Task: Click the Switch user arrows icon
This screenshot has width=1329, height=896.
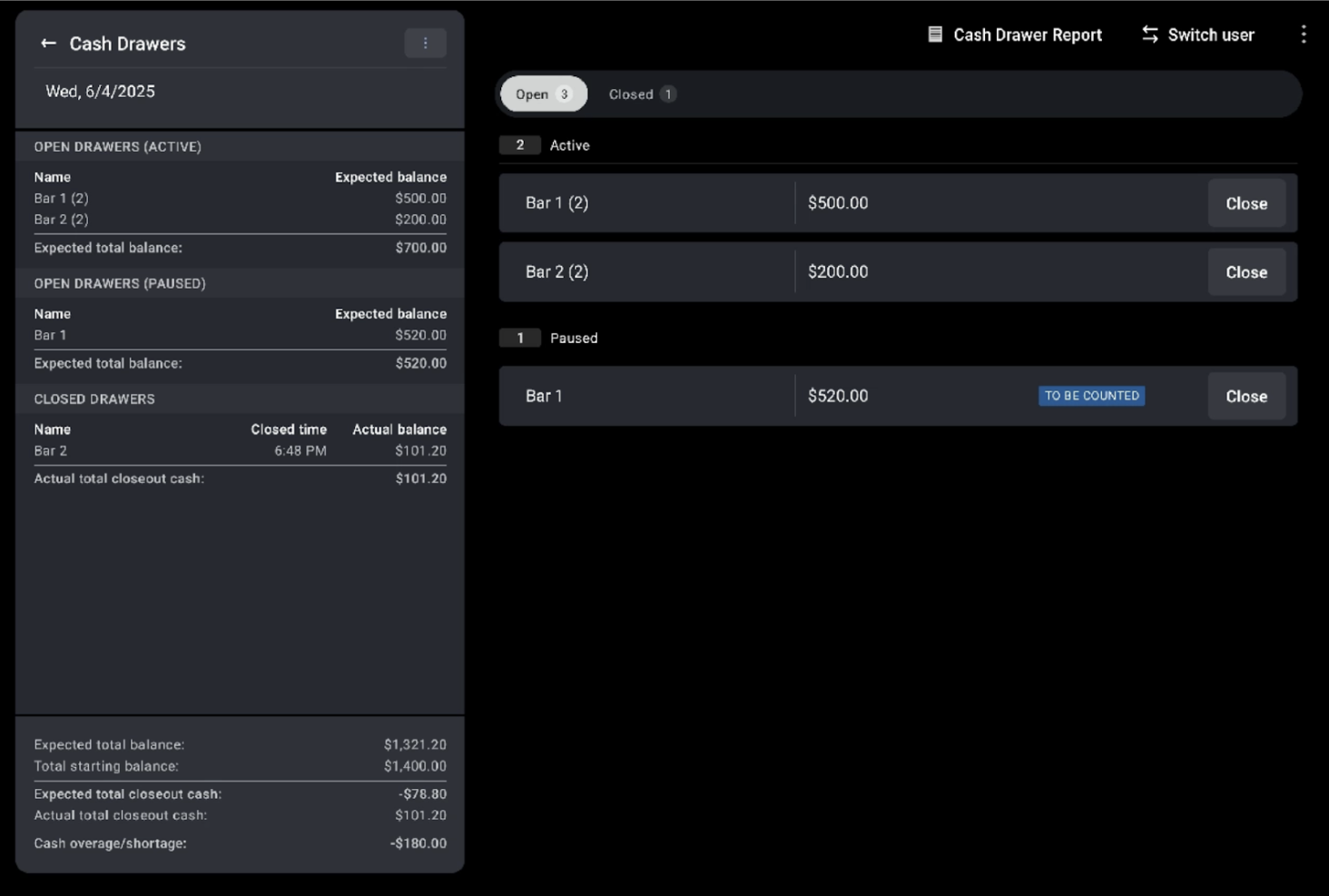Action: 1149,34
